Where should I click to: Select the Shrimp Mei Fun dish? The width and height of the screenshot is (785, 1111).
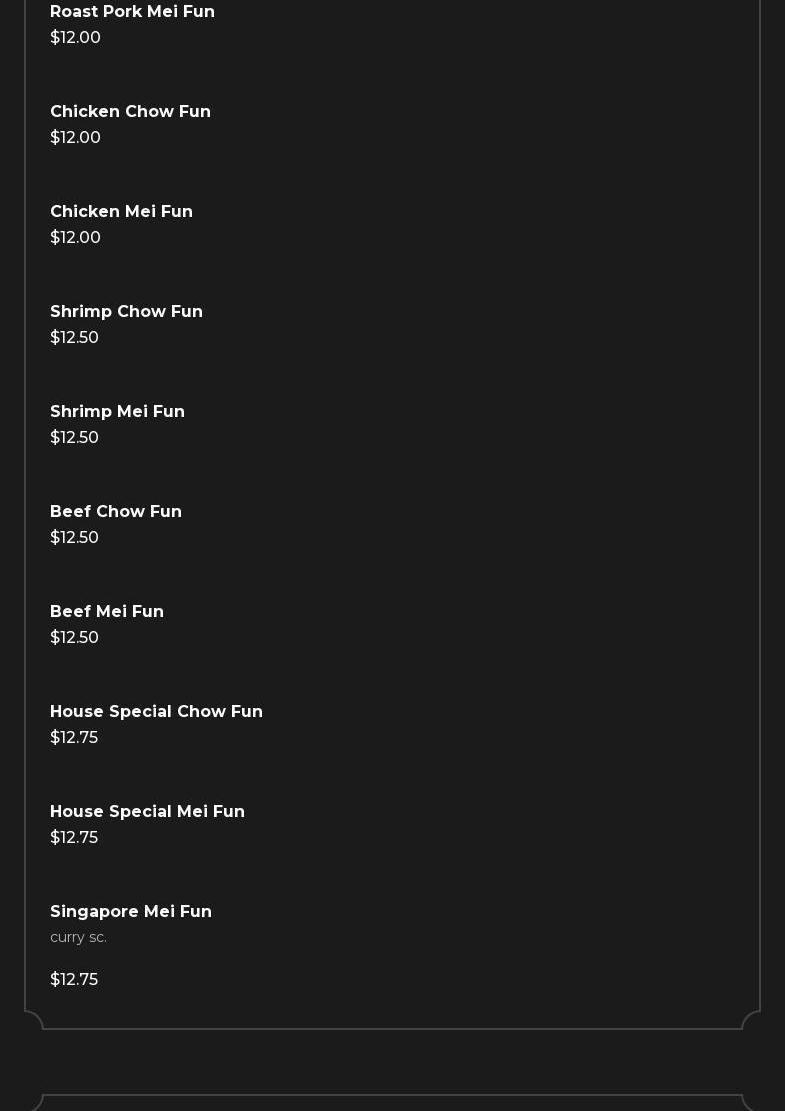(117, 412)
